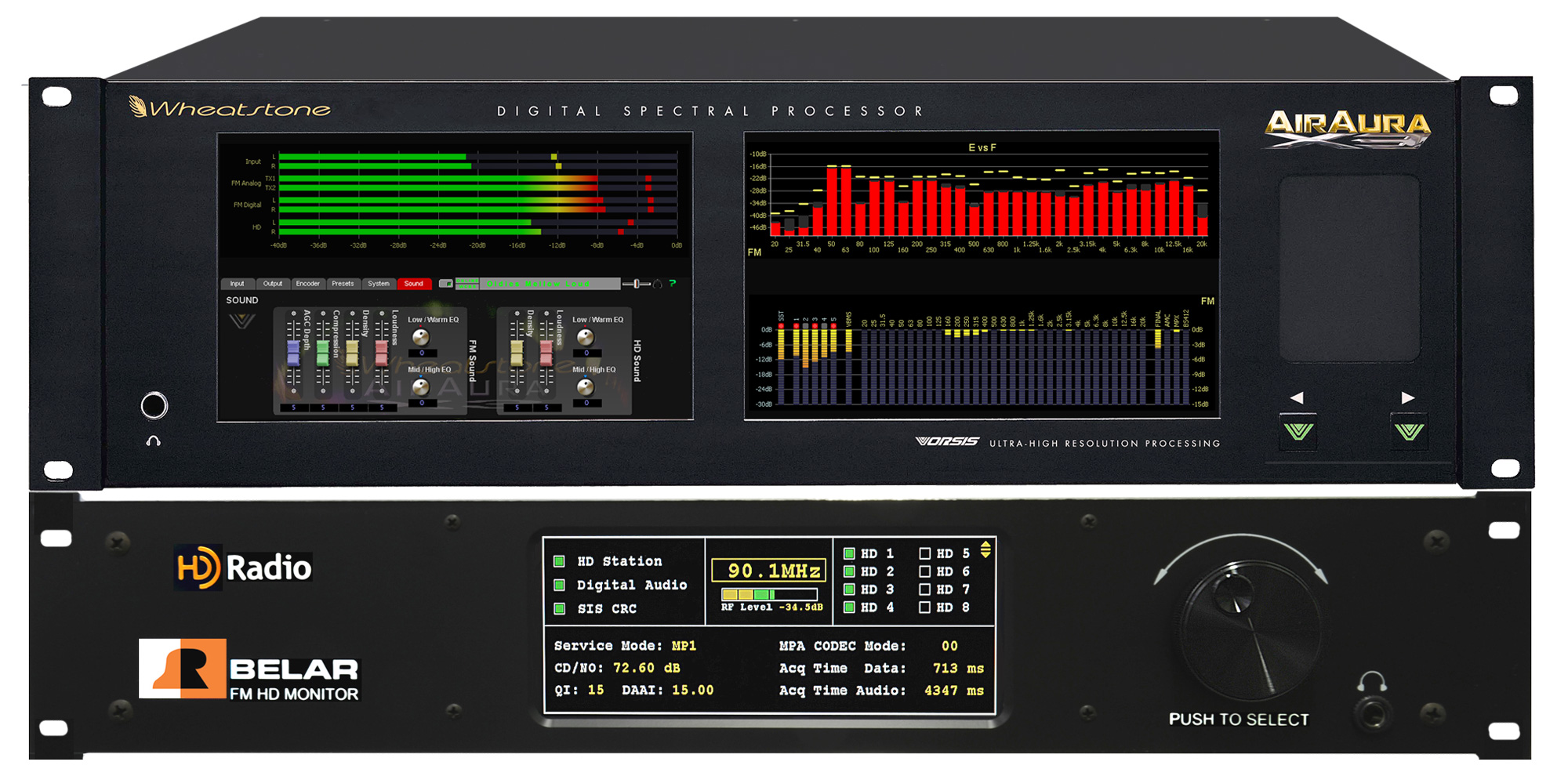The height and width of the screenshot is (776, 1568).
Task: Toggle the HD Station indicator box
Action: (560, 561)
